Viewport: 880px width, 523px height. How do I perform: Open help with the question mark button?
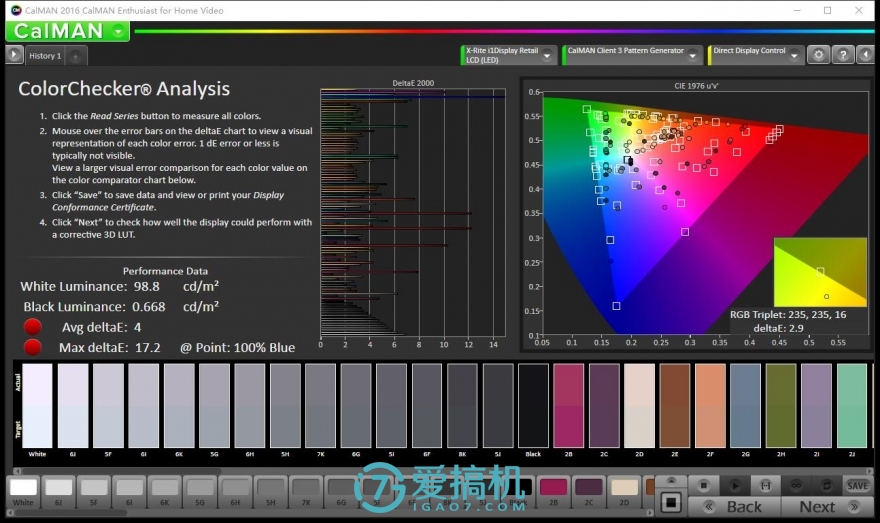[843, 55]
